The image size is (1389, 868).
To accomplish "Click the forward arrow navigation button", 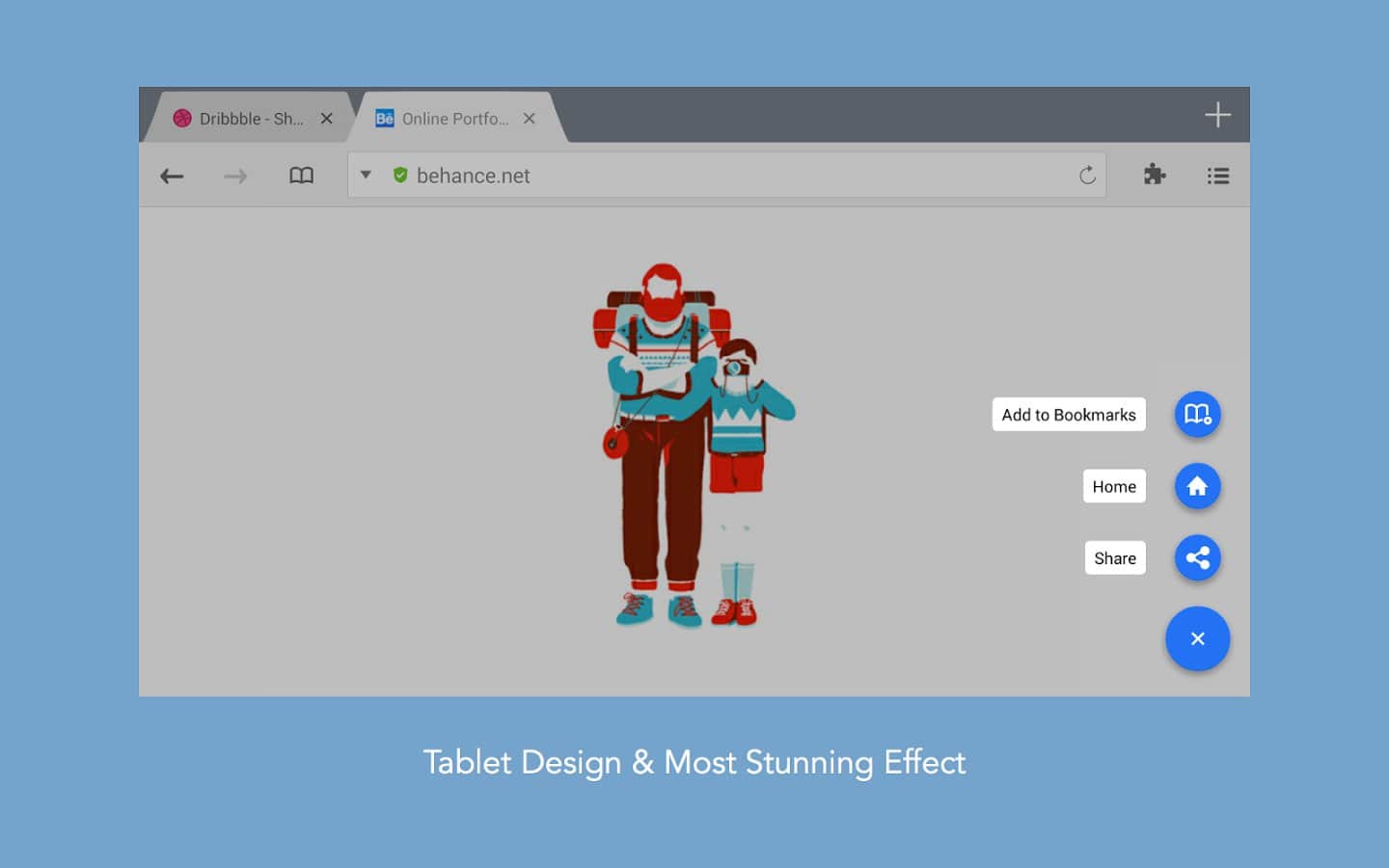I will [x=235, y=176].
